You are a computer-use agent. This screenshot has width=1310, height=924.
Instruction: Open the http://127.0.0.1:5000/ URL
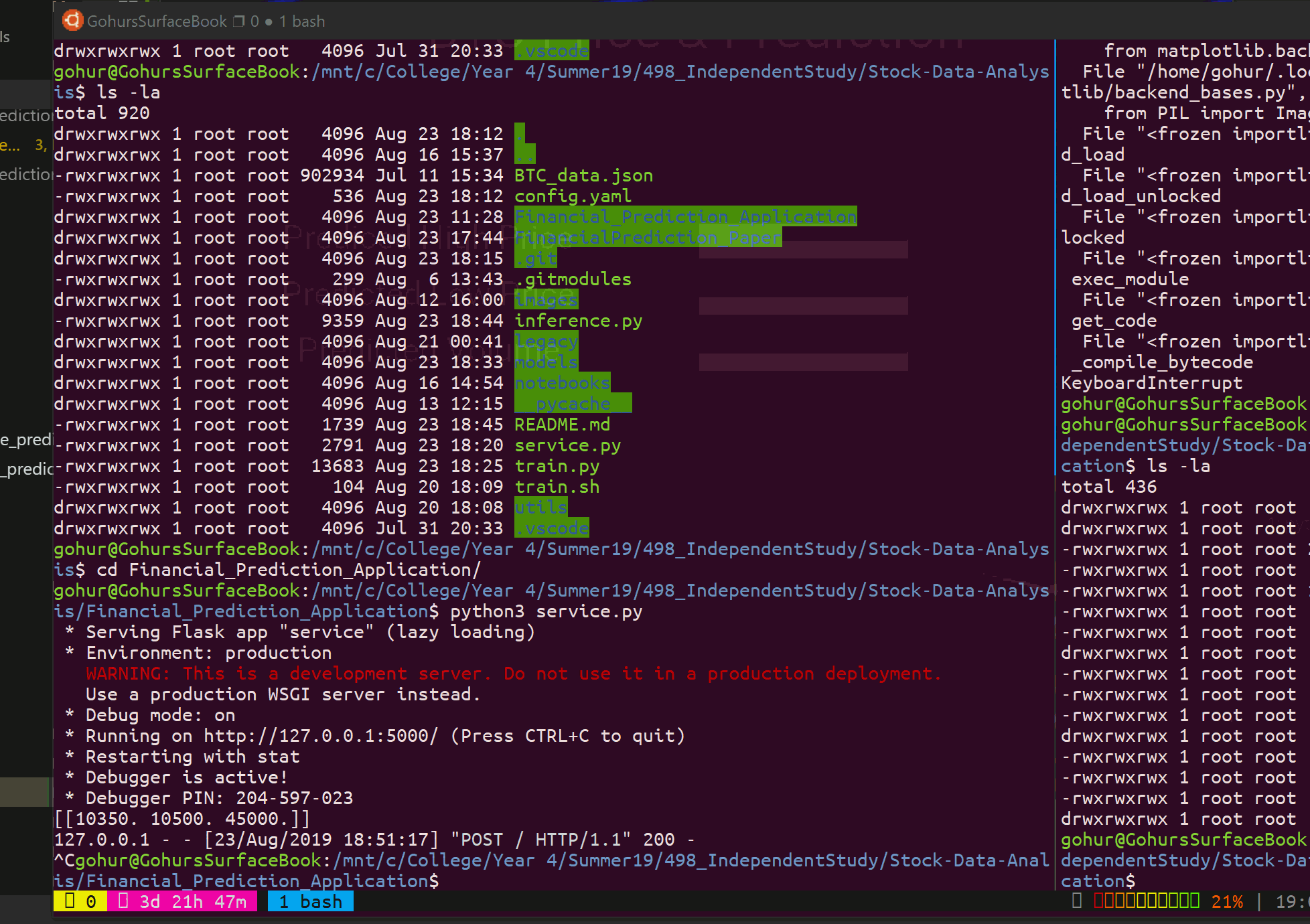click(321, 736)
